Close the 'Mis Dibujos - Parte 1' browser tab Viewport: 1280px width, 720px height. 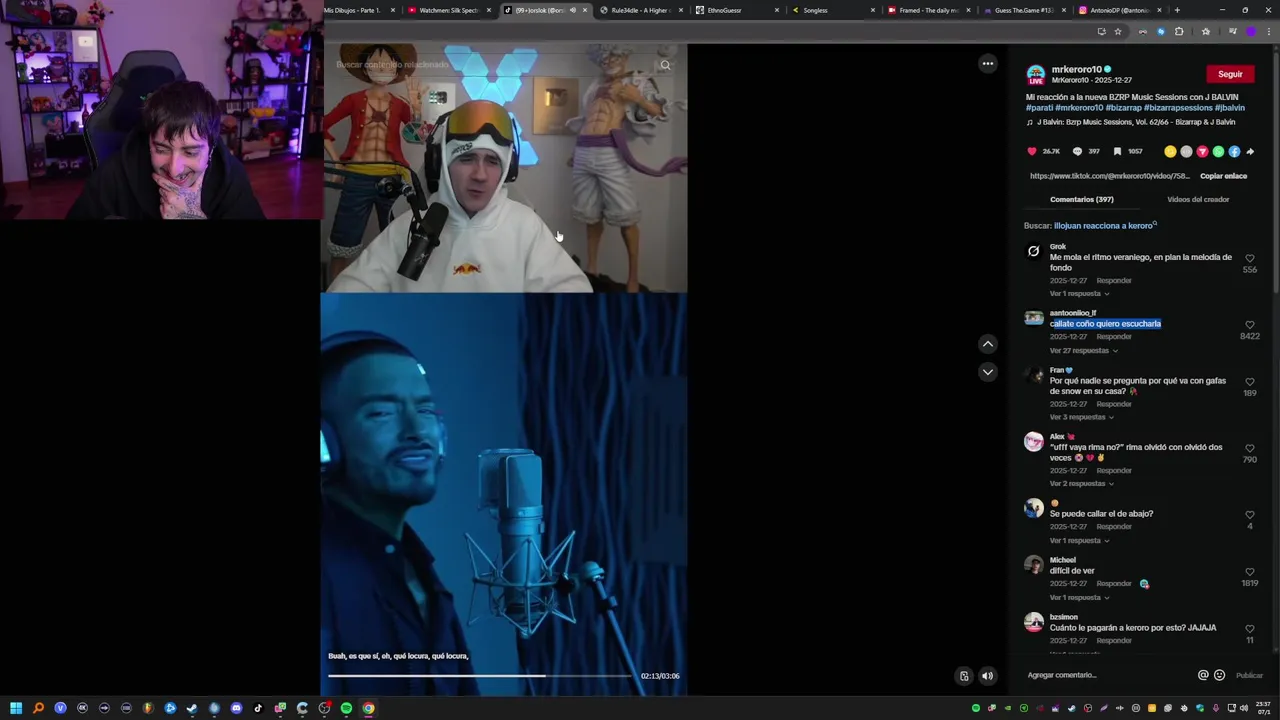coord(393,10)
